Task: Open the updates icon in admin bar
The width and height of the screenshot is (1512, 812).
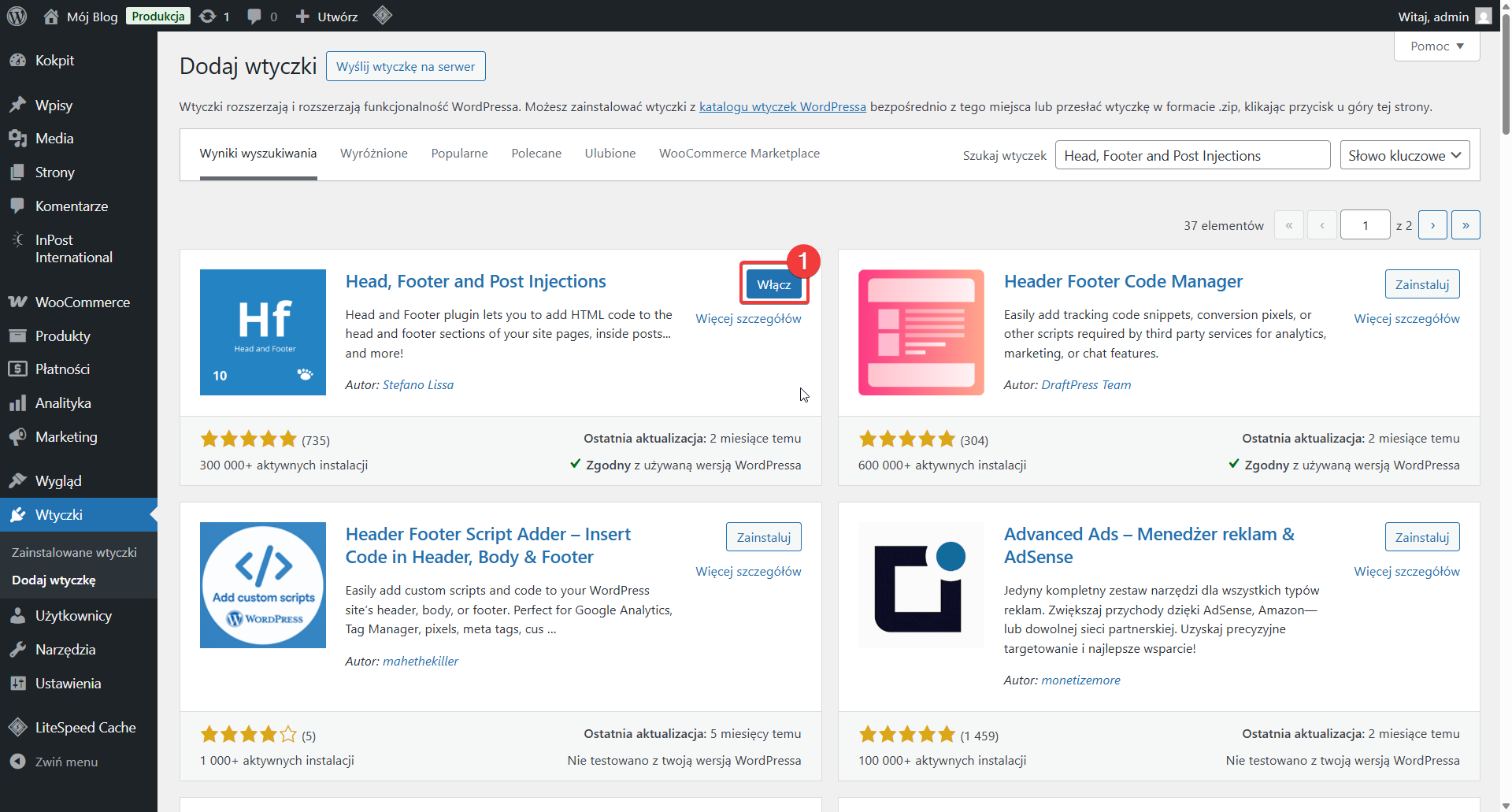Action: (x=207, y=17)
